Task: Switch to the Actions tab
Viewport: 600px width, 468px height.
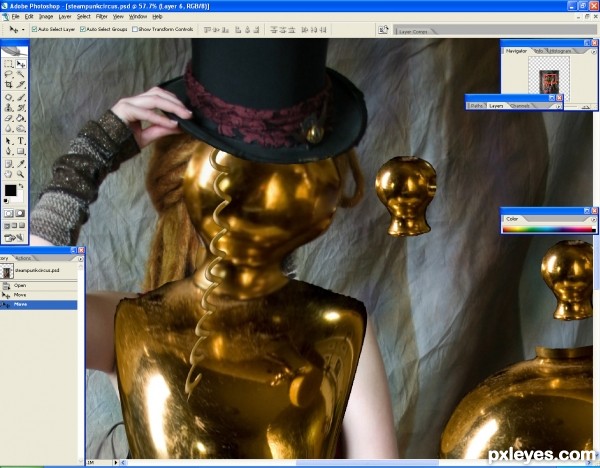Action: [x=23, y=258]
